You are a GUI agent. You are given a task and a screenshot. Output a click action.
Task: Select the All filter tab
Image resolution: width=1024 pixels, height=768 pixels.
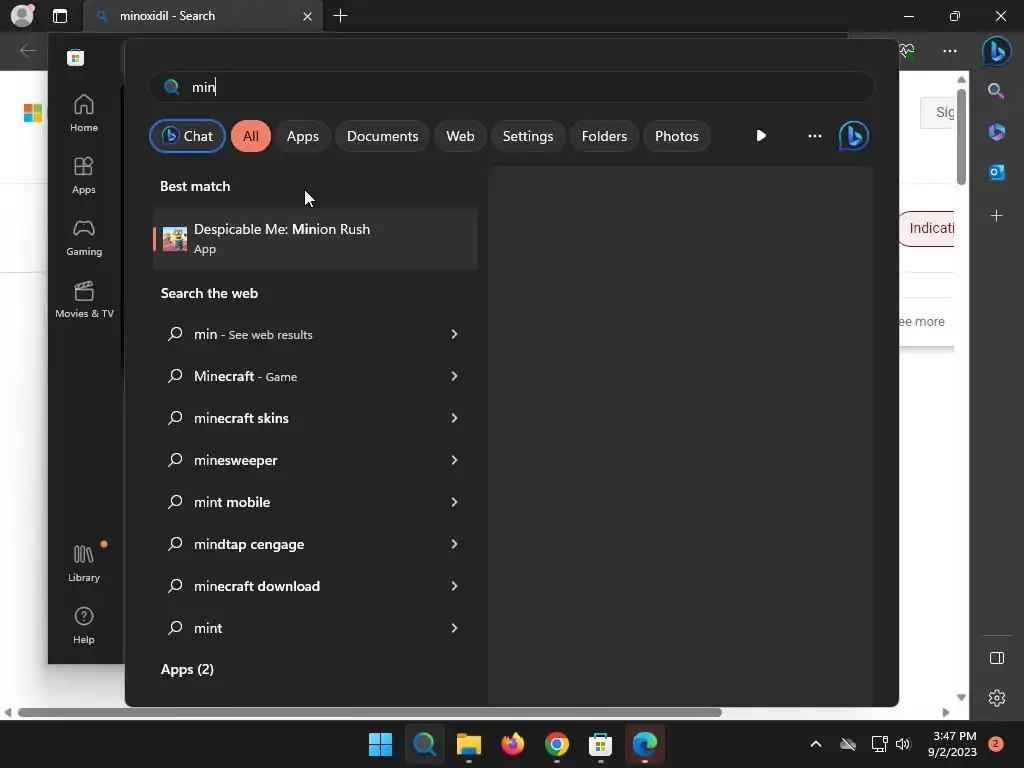pyautogui.click(x=251, y=136)
